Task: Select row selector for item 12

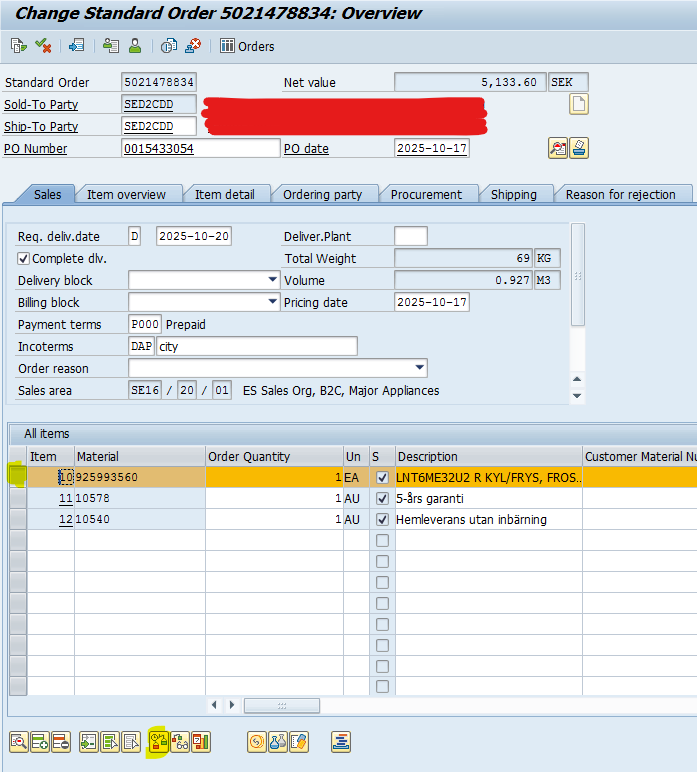Action: [x=18, y=519]
